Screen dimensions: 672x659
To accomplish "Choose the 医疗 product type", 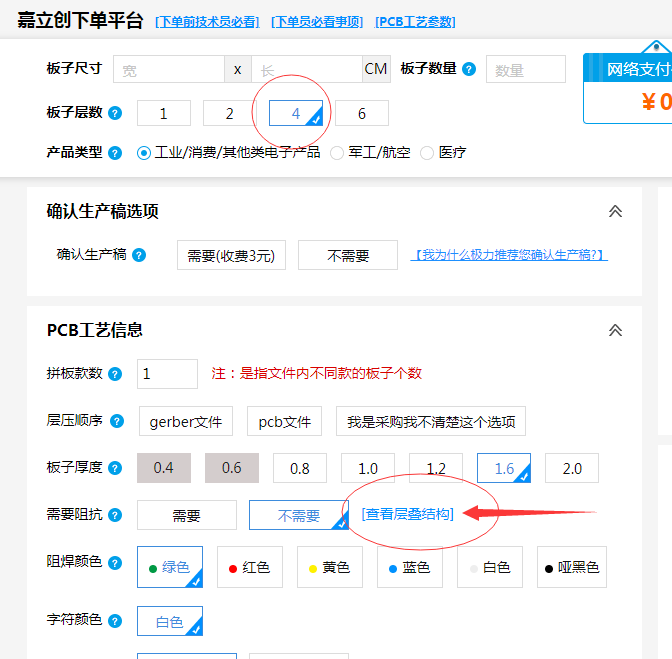I will coord(427,153).
